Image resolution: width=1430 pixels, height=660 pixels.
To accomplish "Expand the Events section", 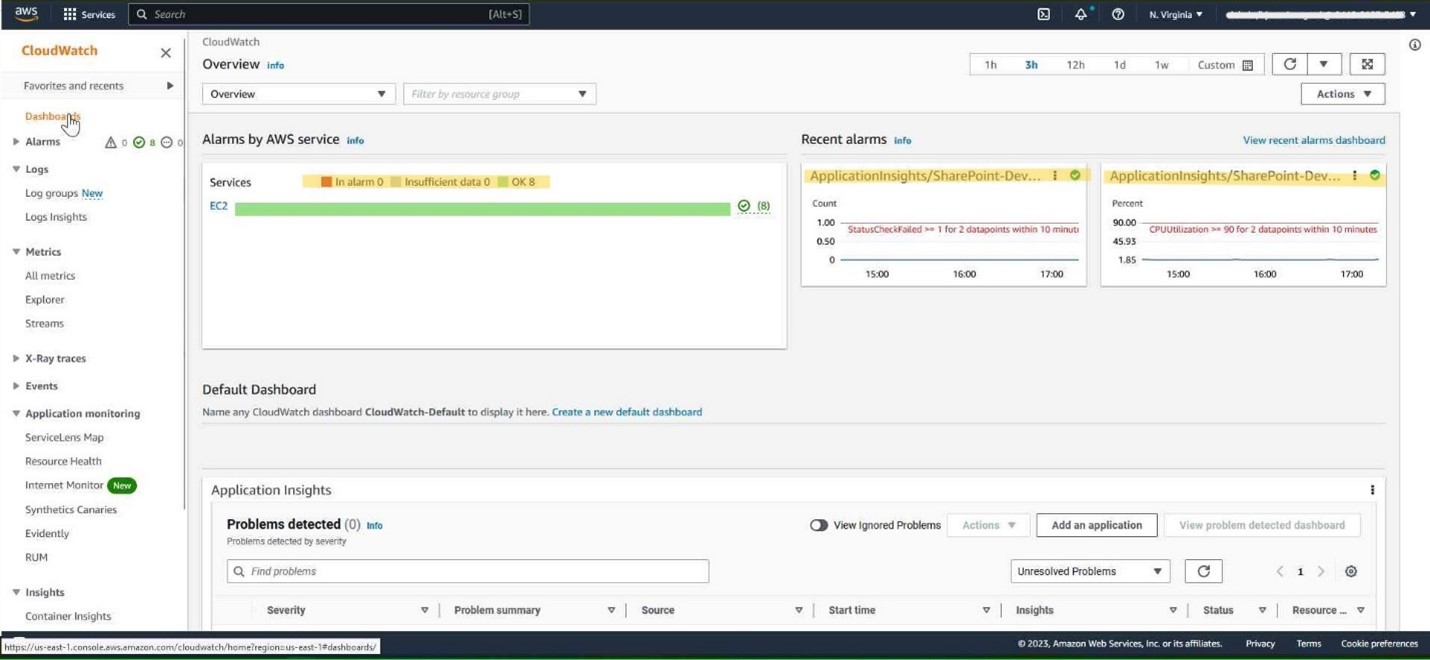I will point(16,386).
